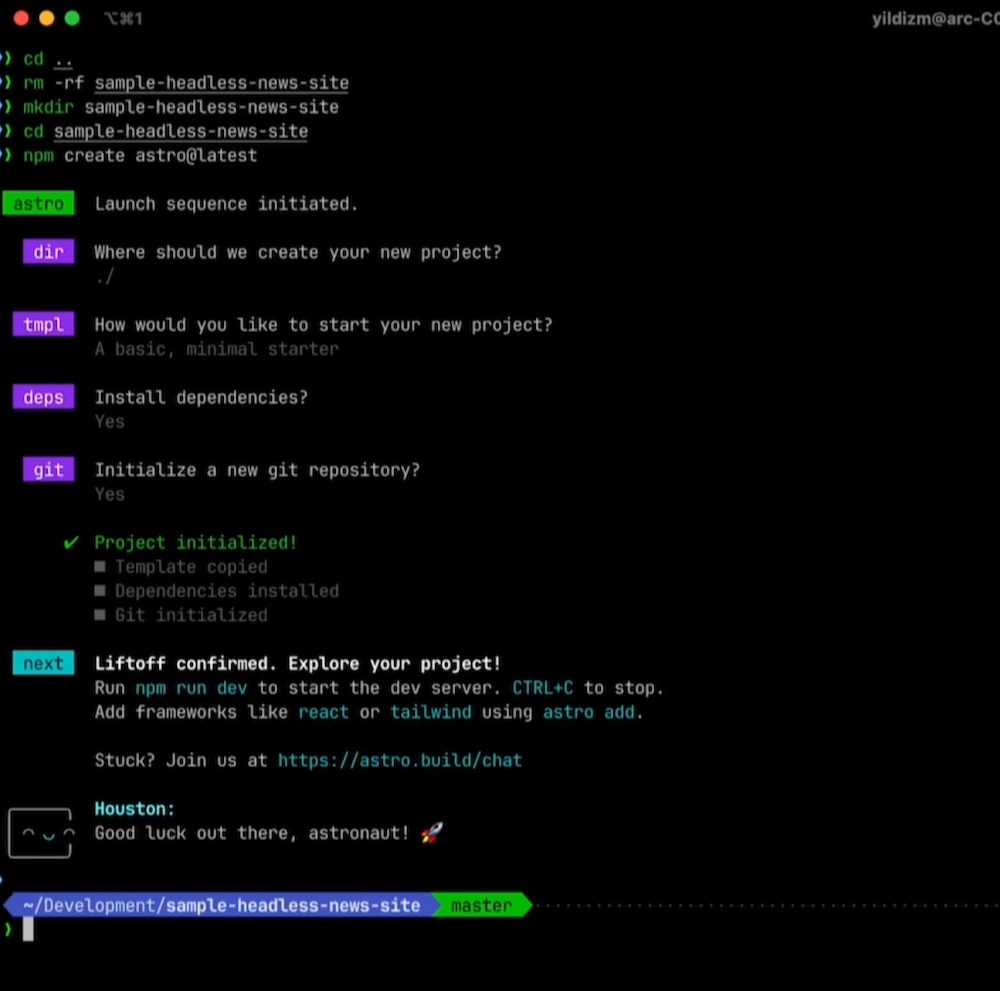
Task: Click the green checkmark beside Project initialized
Action: coord(71,542)
